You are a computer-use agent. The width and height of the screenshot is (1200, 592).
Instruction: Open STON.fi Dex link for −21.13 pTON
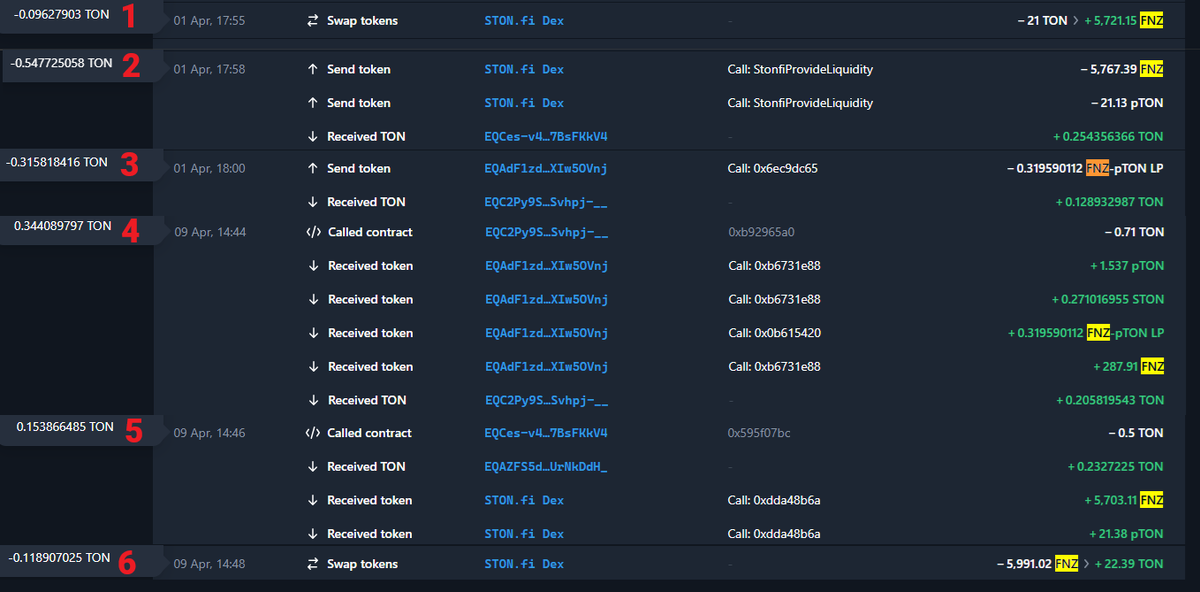pos(524,103)
